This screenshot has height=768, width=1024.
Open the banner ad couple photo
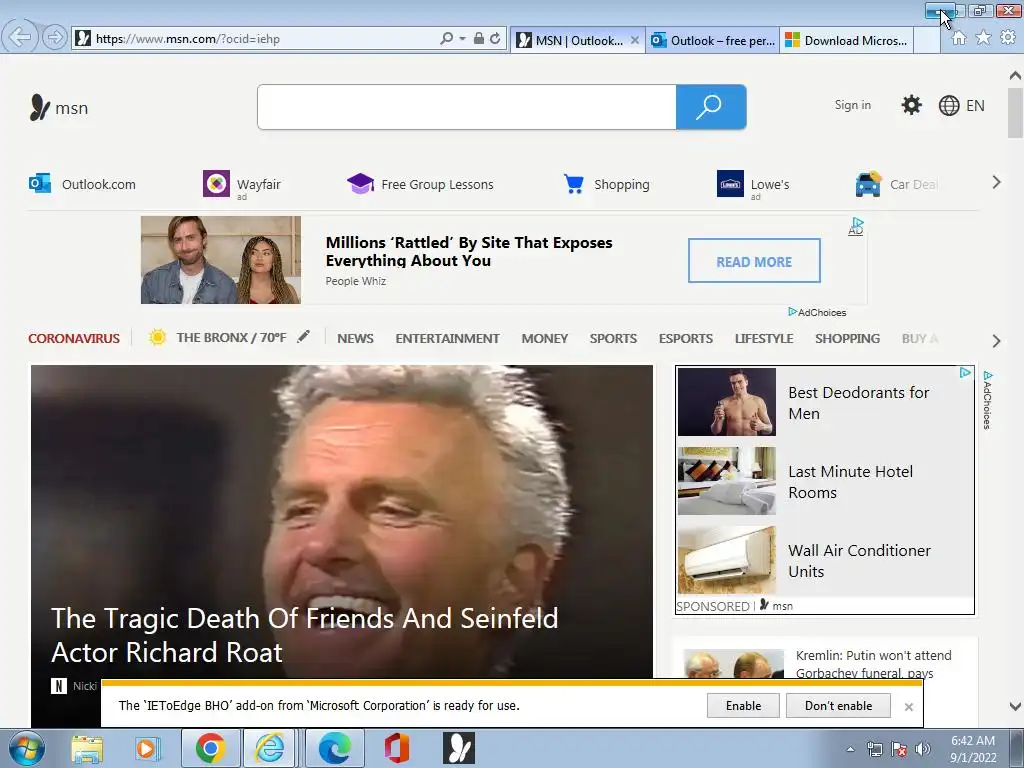click(x=221, y=260)
